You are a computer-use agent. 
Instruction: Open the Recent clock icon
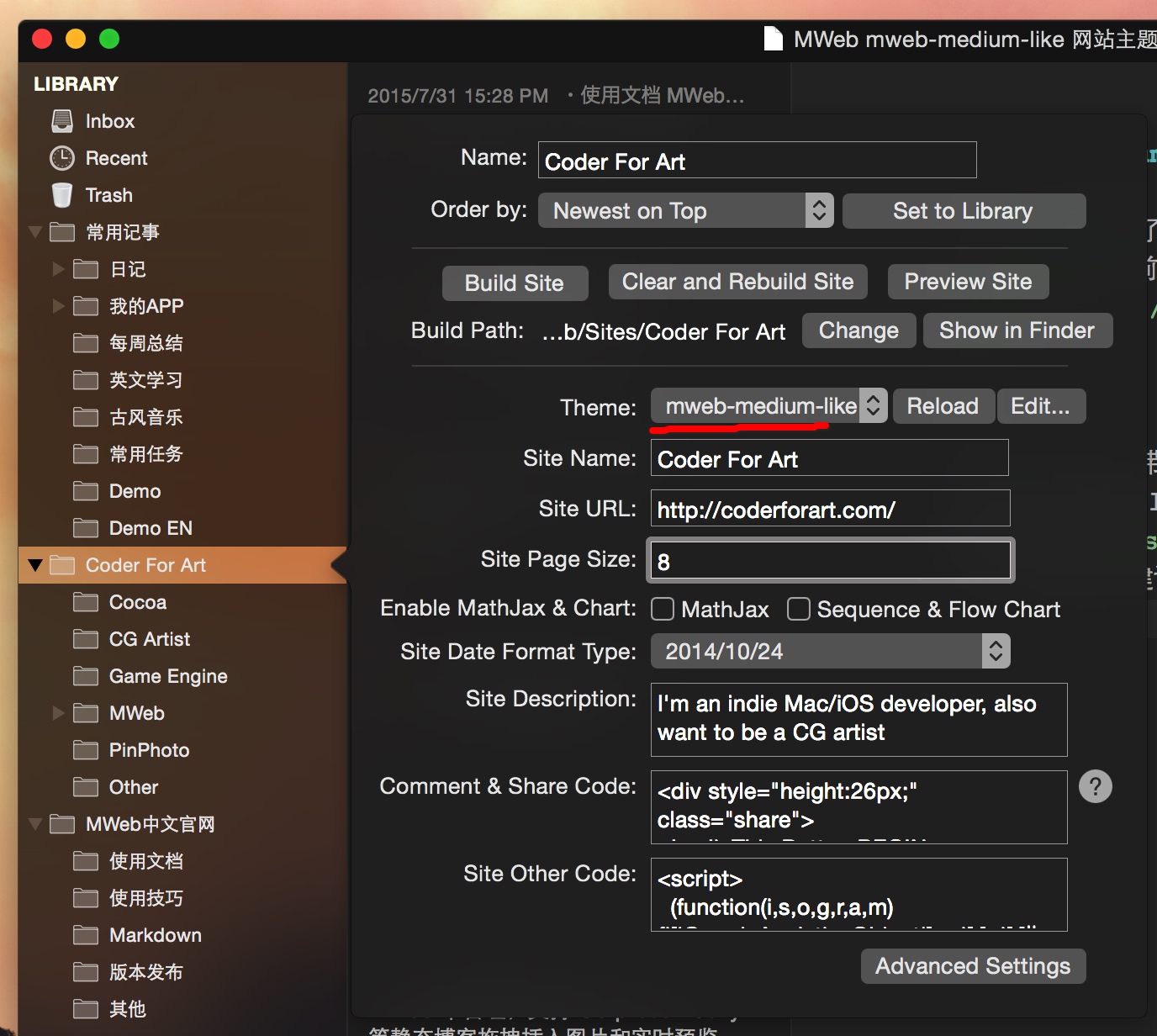tap(62, 158)
